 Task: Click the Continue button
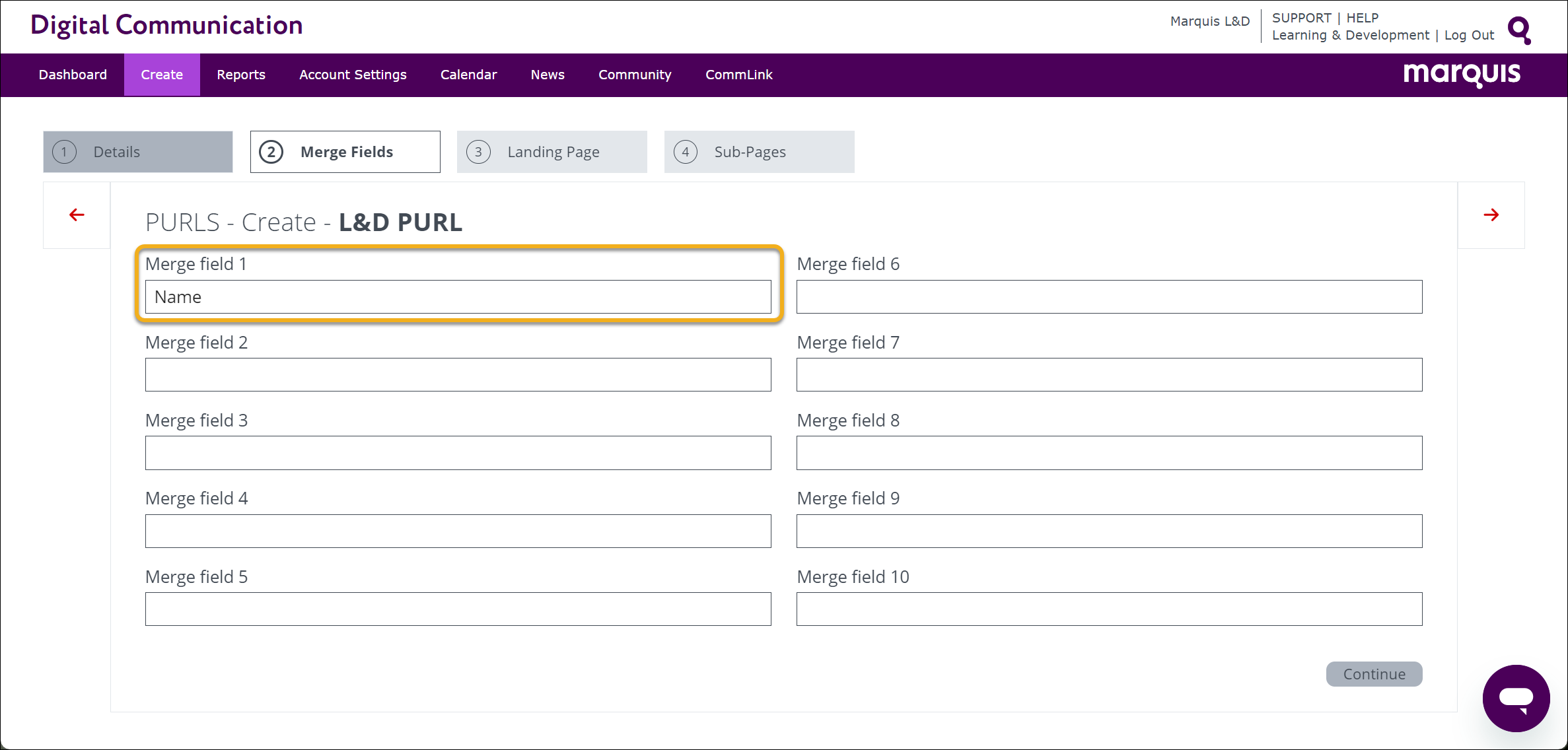1374,674
